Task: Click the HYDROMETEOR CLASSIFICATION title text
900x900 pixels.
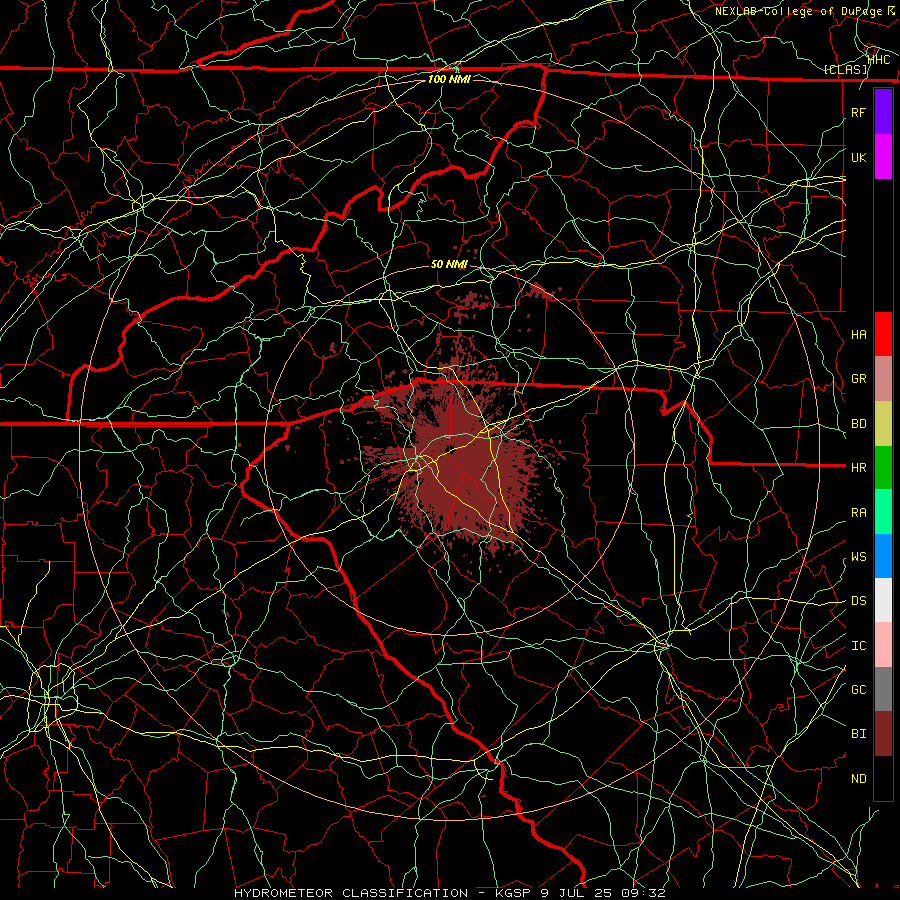Action: tap(351, 893)
